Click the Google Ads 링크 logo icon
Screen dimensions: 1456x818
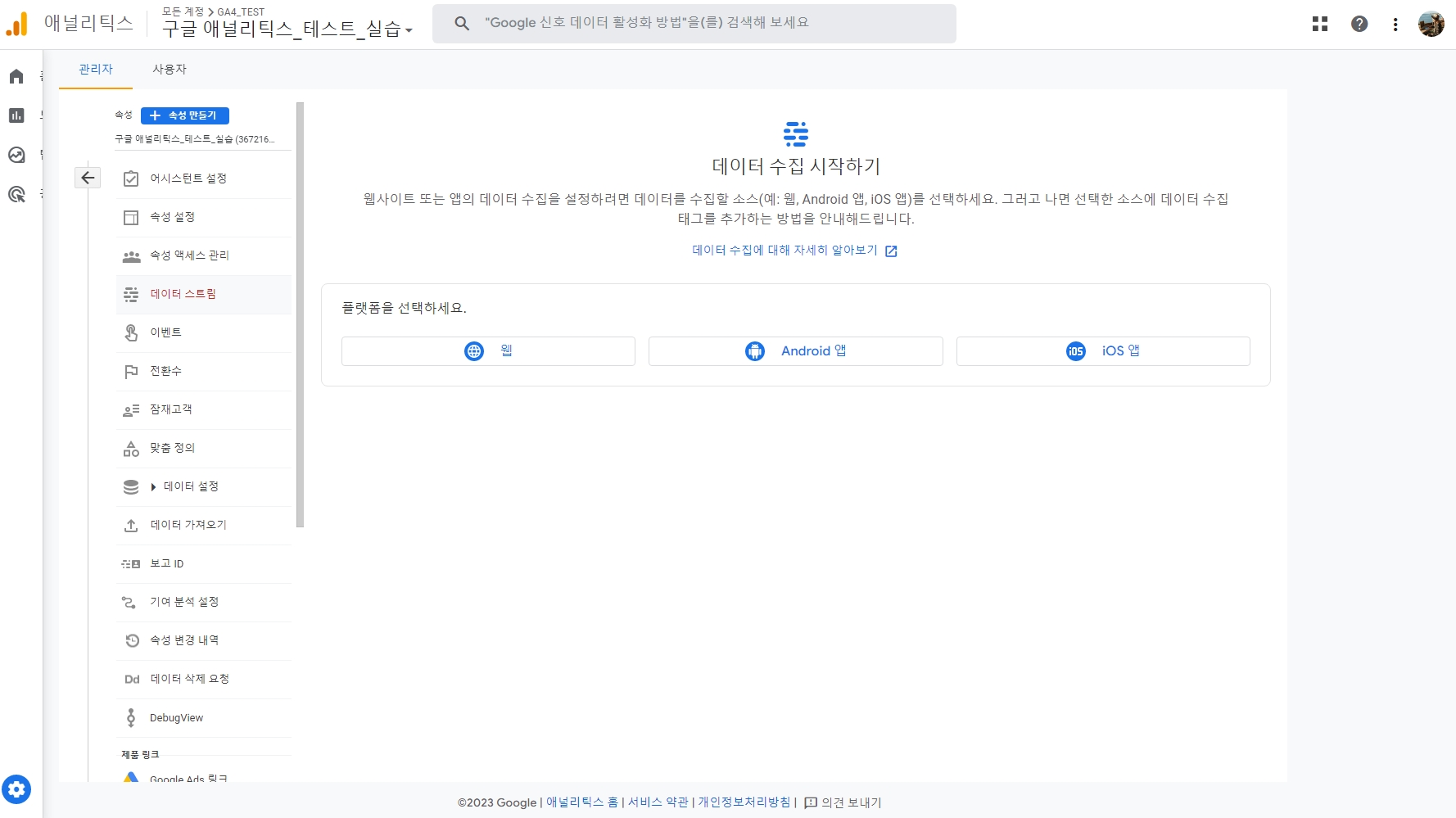tap(131, 777)
